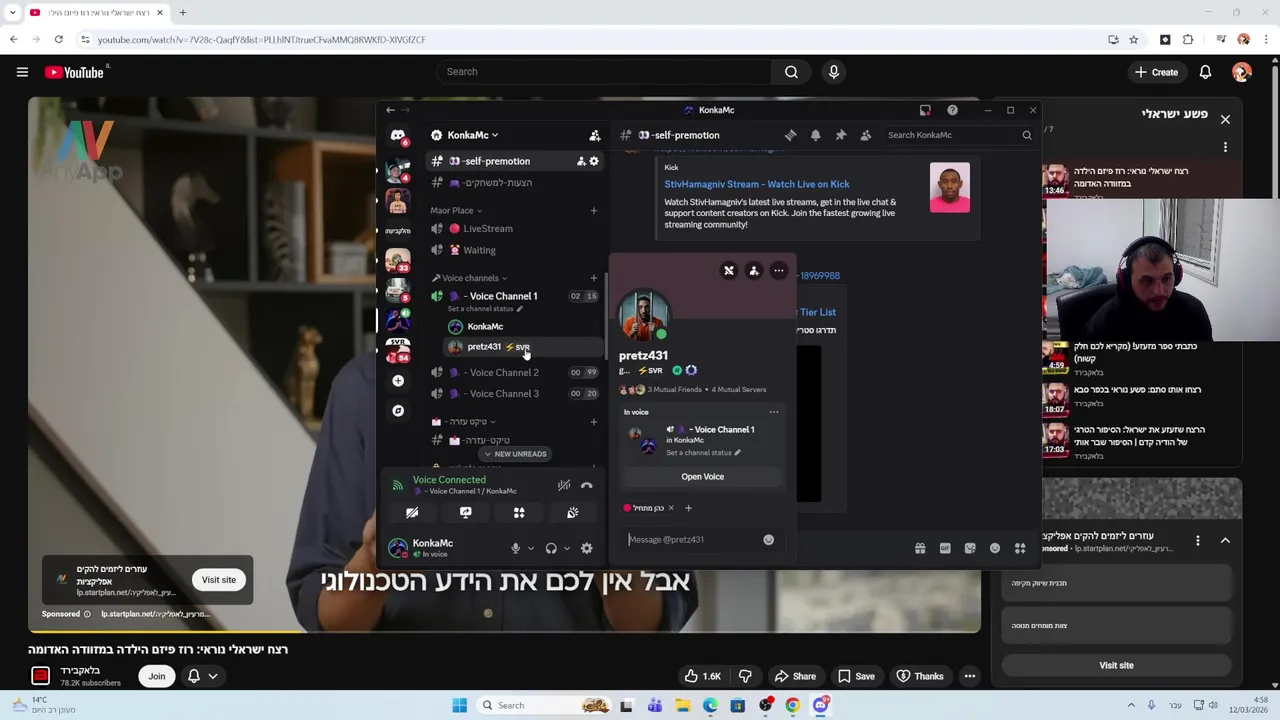Click add friend icon on pretz431 profile
The image size is (1280, 720).
[x=754, y=271]
